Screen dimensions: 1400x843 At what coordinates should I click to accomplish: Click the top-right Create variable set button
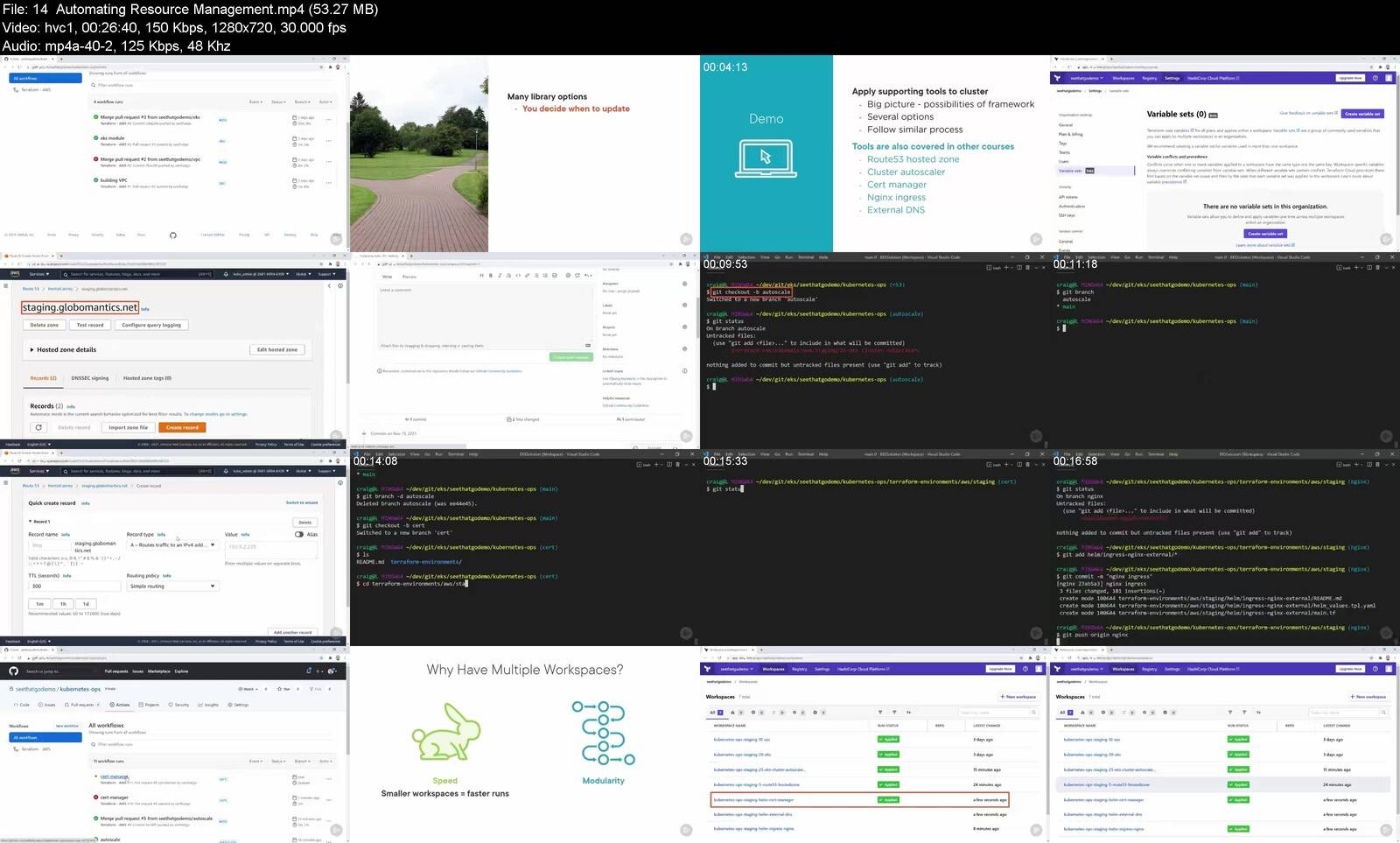pyautogui.click(x=1362, y=114)
